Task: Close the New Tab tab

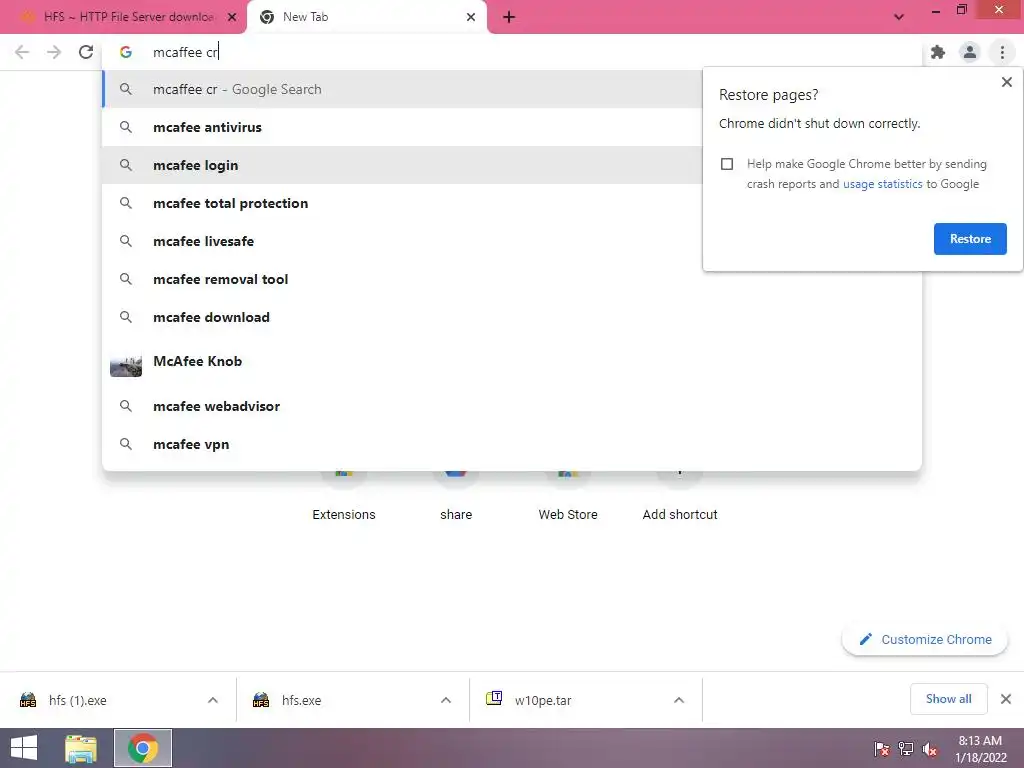Action: pyautogui.click(x=471, y=18)
